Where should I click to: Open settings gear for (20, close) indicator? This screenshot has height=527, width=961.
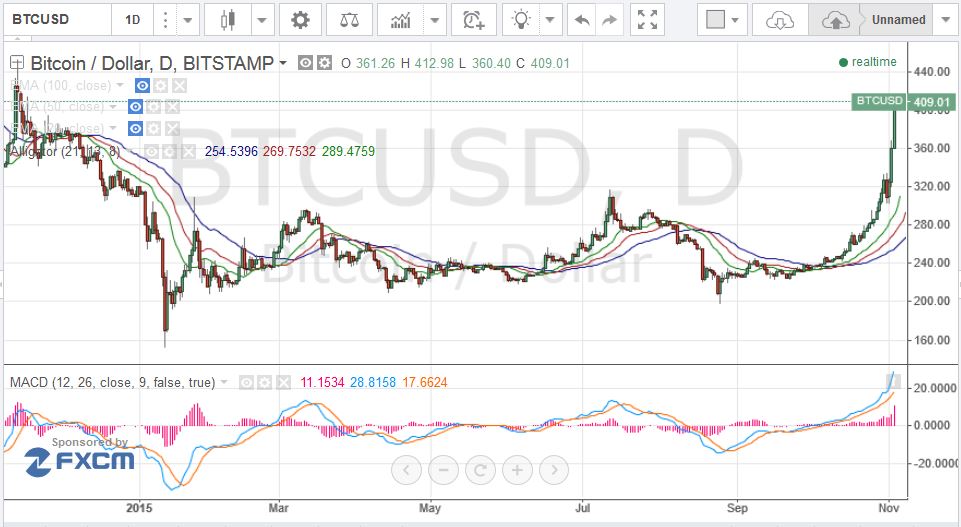[154, 128]
